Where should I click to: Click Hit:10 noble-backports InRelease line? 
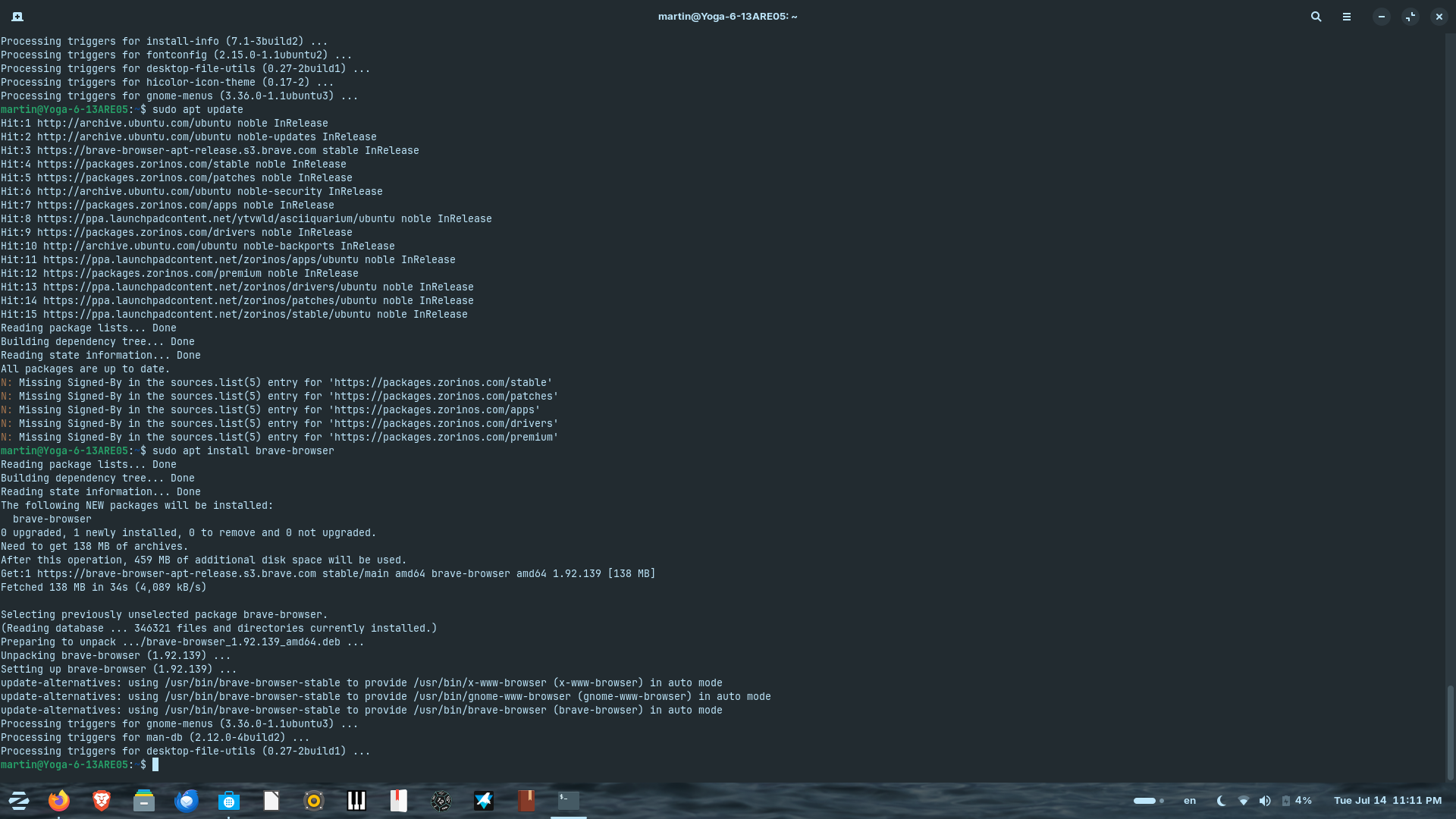coord(198,246)
